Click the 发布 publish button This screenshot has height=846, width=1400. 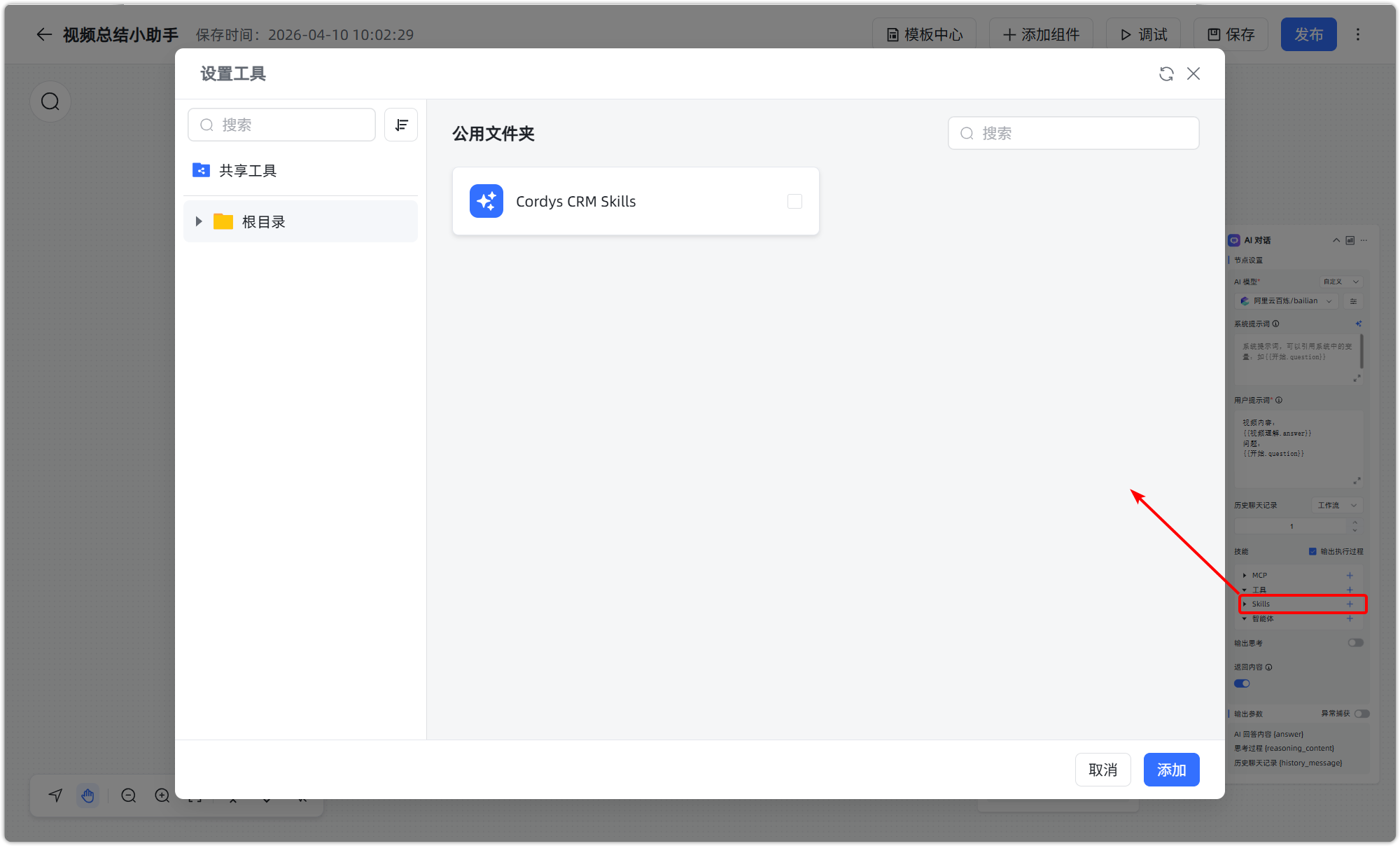click(1308, 34)
